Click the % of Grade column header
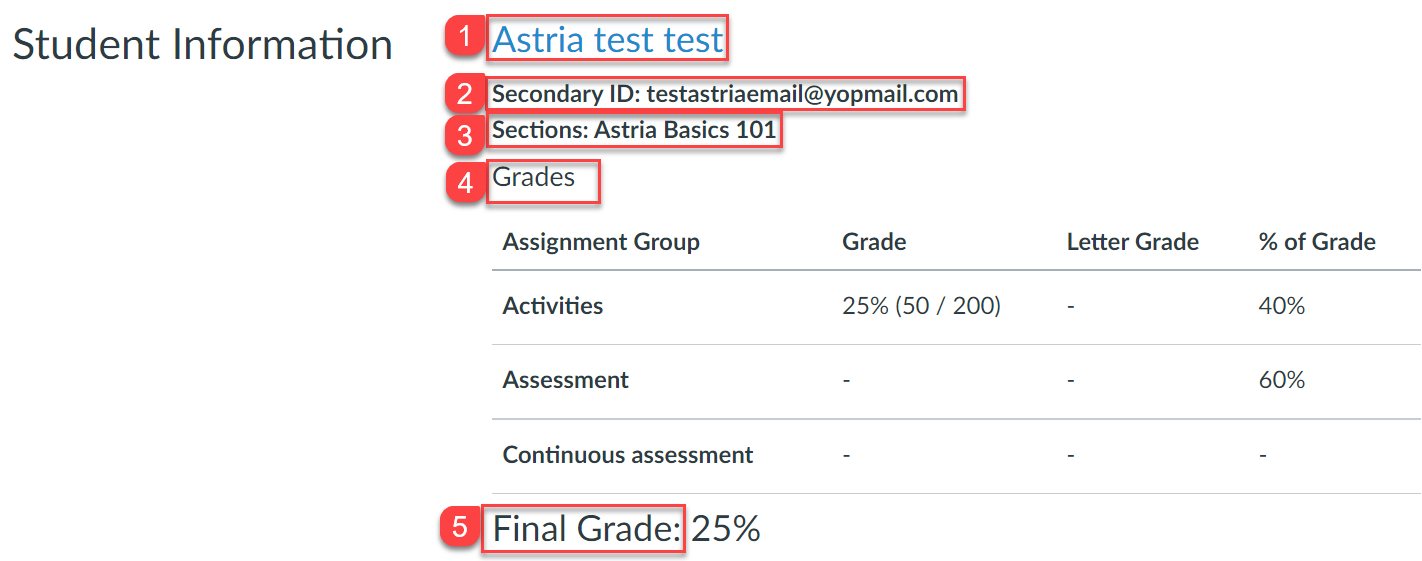 [x=1317, y=242]
